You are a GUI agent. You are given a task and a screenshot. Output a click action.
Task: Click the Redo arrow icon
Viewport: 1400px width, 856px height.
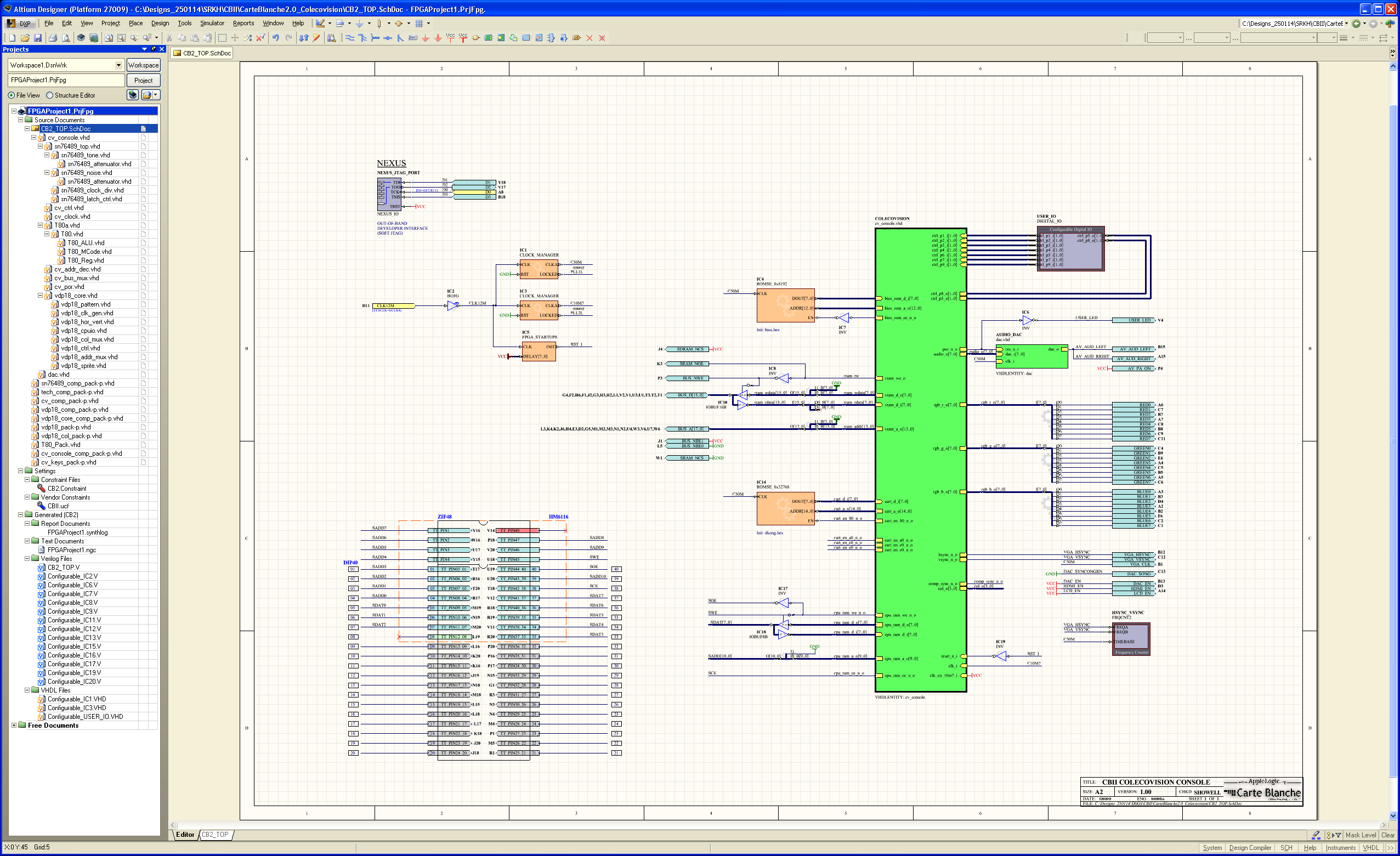pyautogui.click(x=288, y=38)
